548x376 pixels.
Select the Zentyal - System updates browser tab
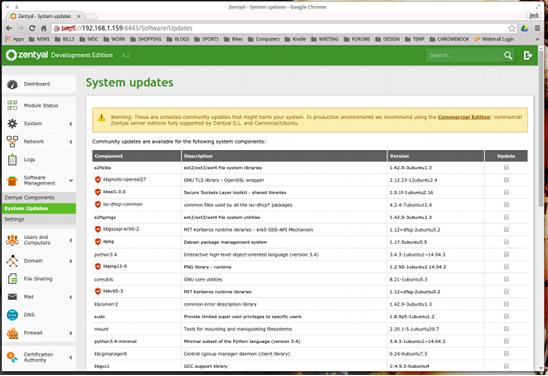(x=44, y=16)
